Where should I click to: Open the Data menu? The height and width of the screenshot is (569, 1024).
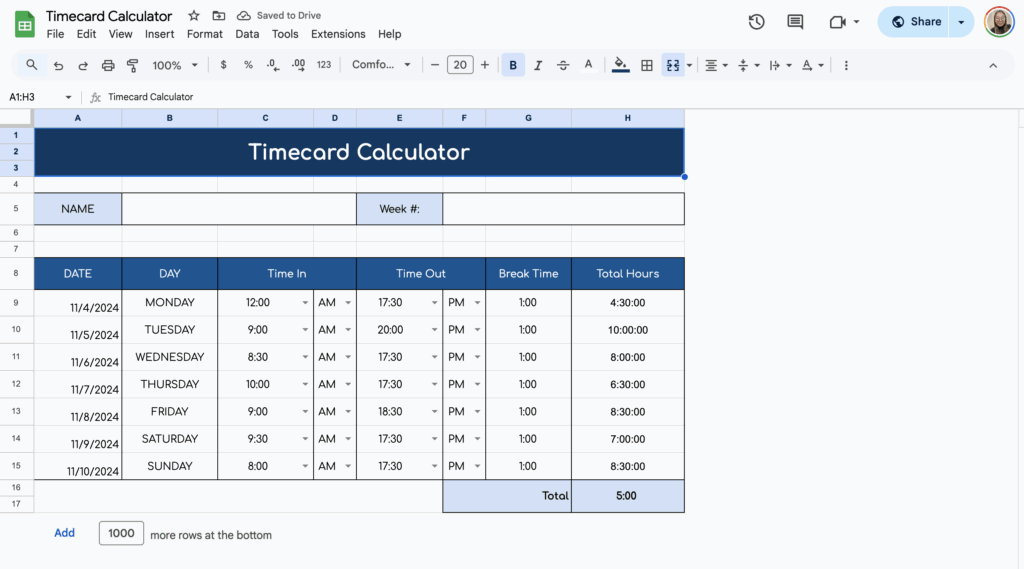tap(247, 34)
